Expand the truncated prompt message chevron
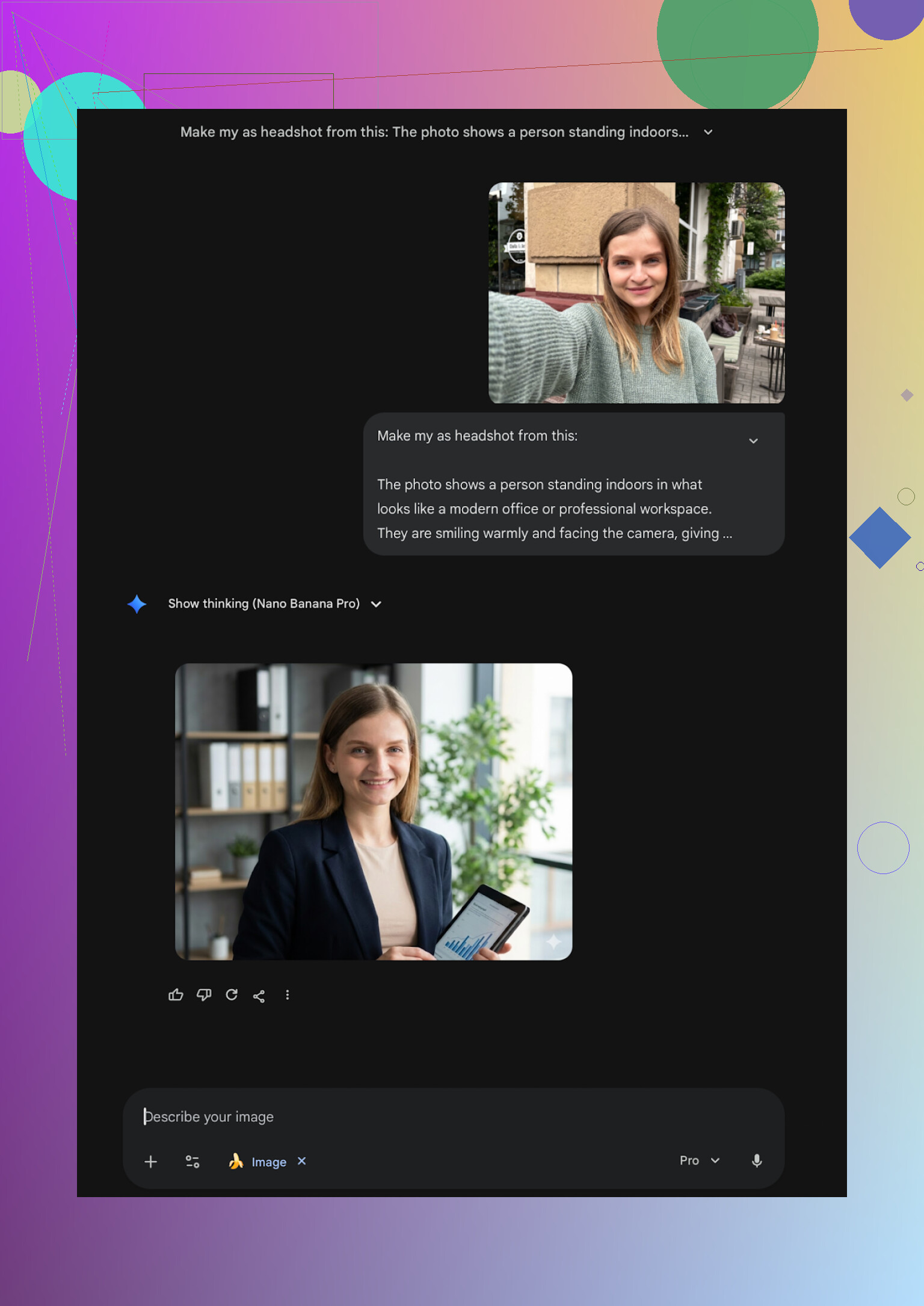This screenshot has height=1306, width=924. 753,441
